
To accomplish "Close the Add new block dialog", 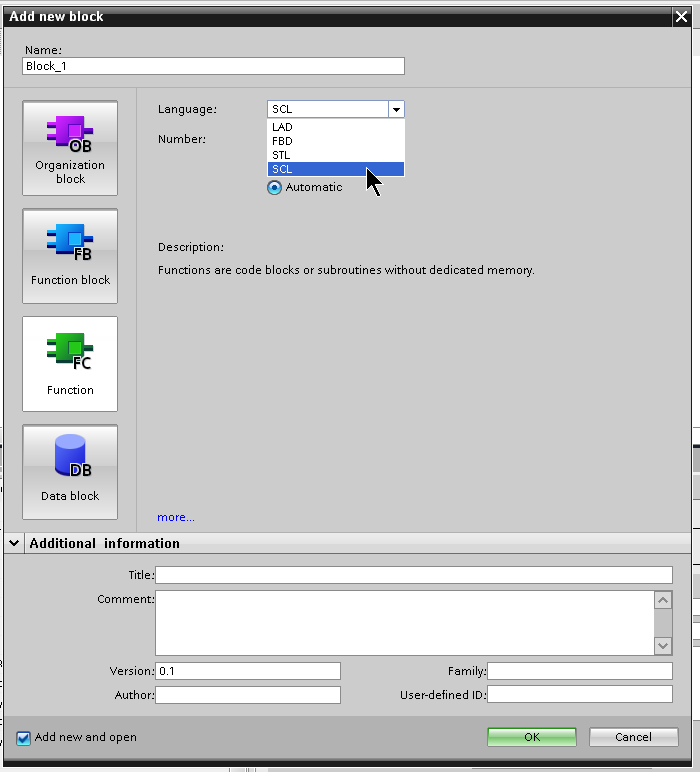I will point(681,17).
